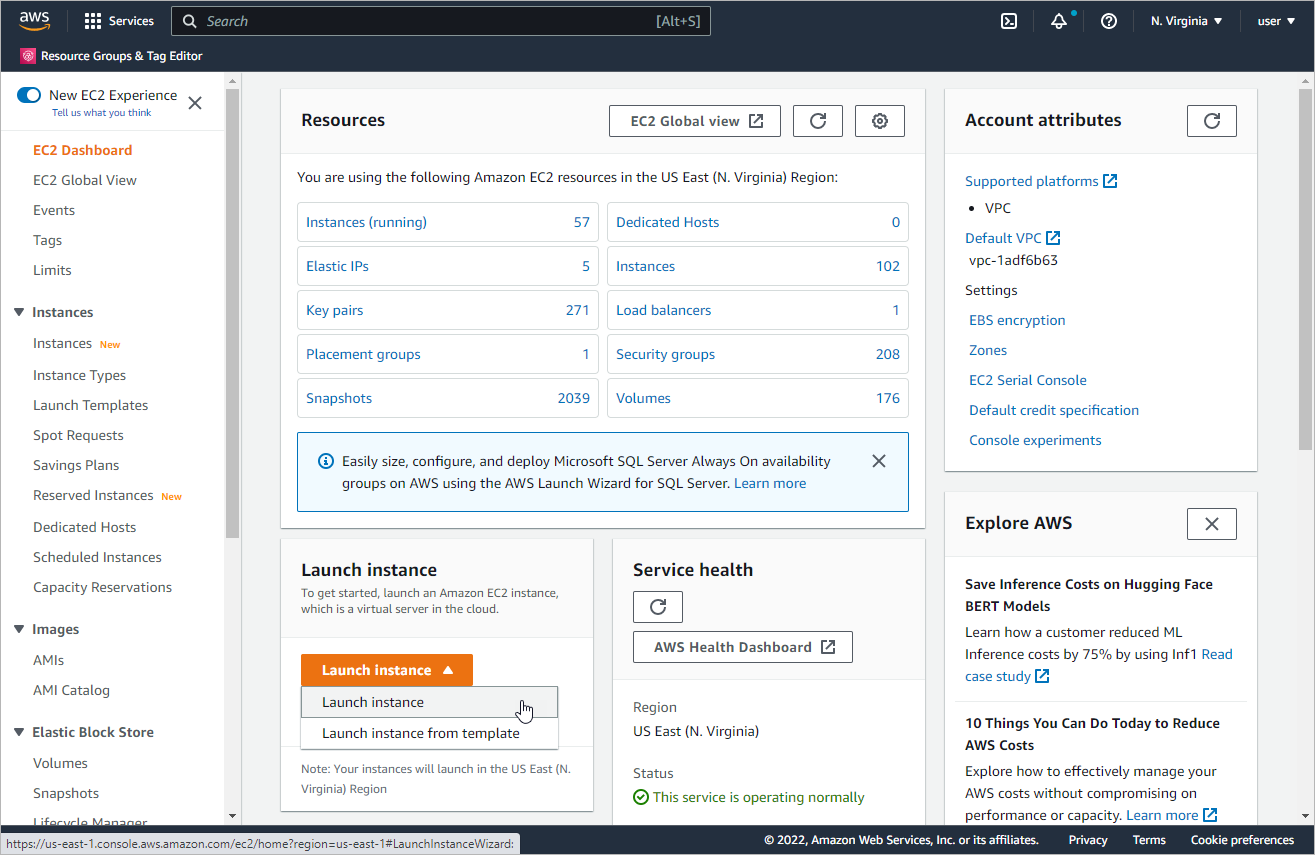This screenshot has width=1315, height=855.
Task: Open the help question mark icon
Action: (1109, 21)
